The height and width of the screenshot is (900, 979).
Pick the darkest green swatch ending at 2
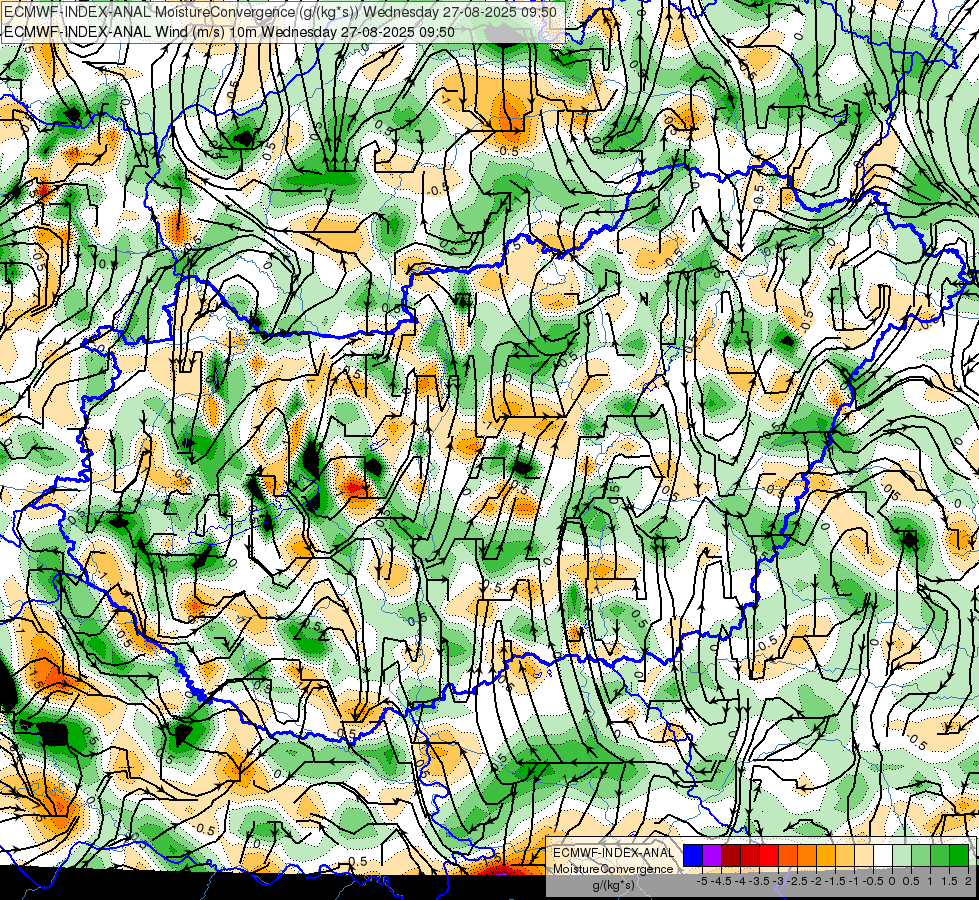(x=958, y=856)
